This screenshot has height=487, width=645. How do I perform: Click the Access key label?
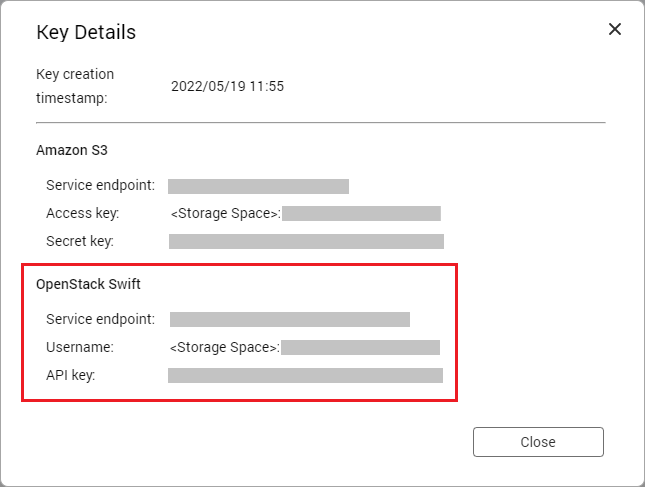pos(83,213)
